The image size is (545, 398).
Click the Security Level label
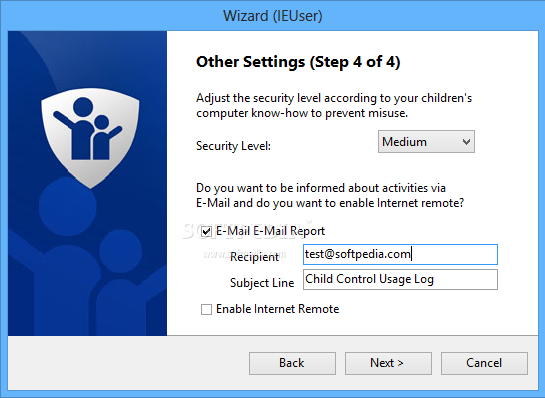point(233,146)
